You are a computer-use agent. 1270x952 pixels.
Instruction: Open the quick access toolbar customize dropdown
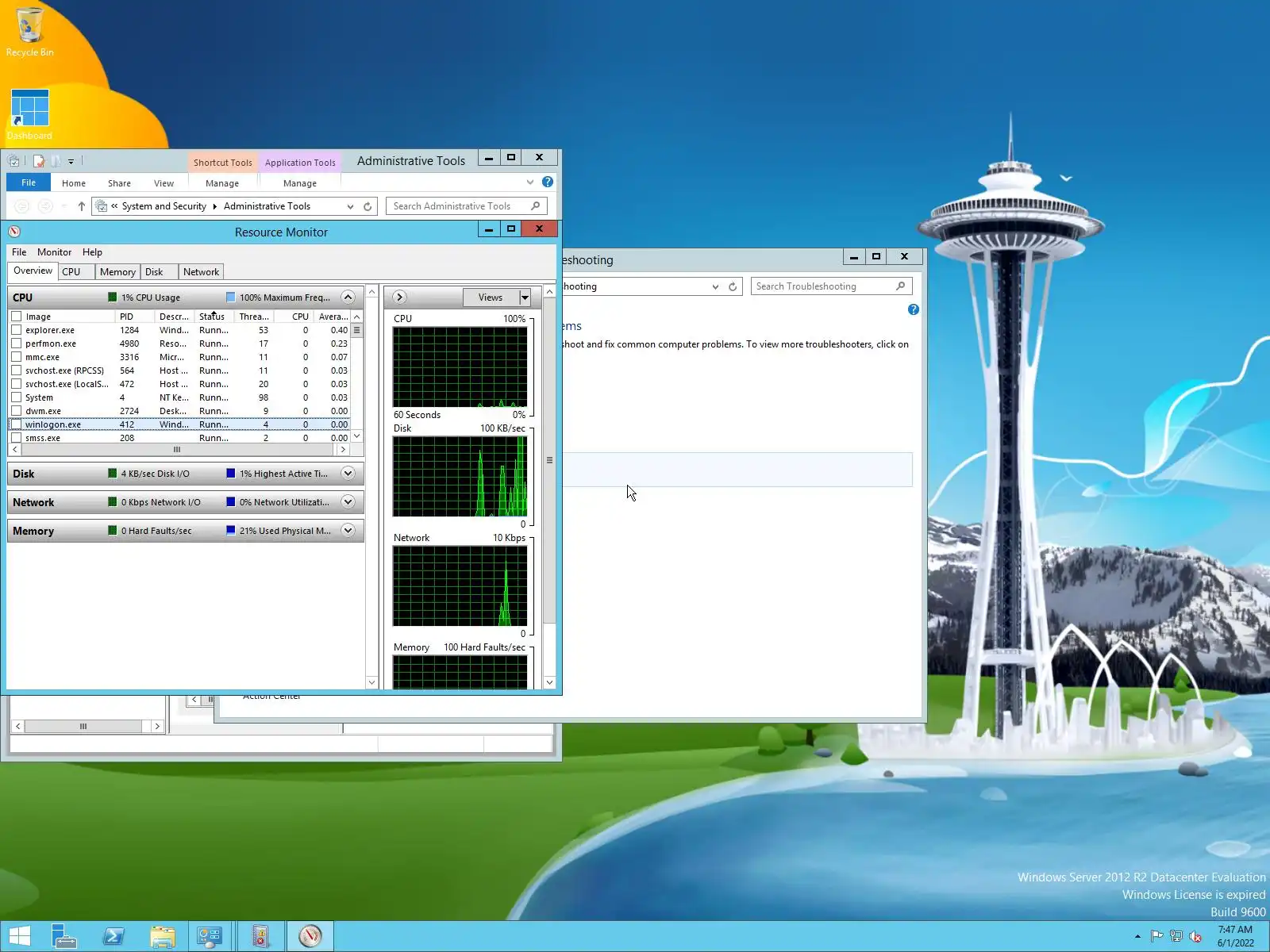[71, 161]
